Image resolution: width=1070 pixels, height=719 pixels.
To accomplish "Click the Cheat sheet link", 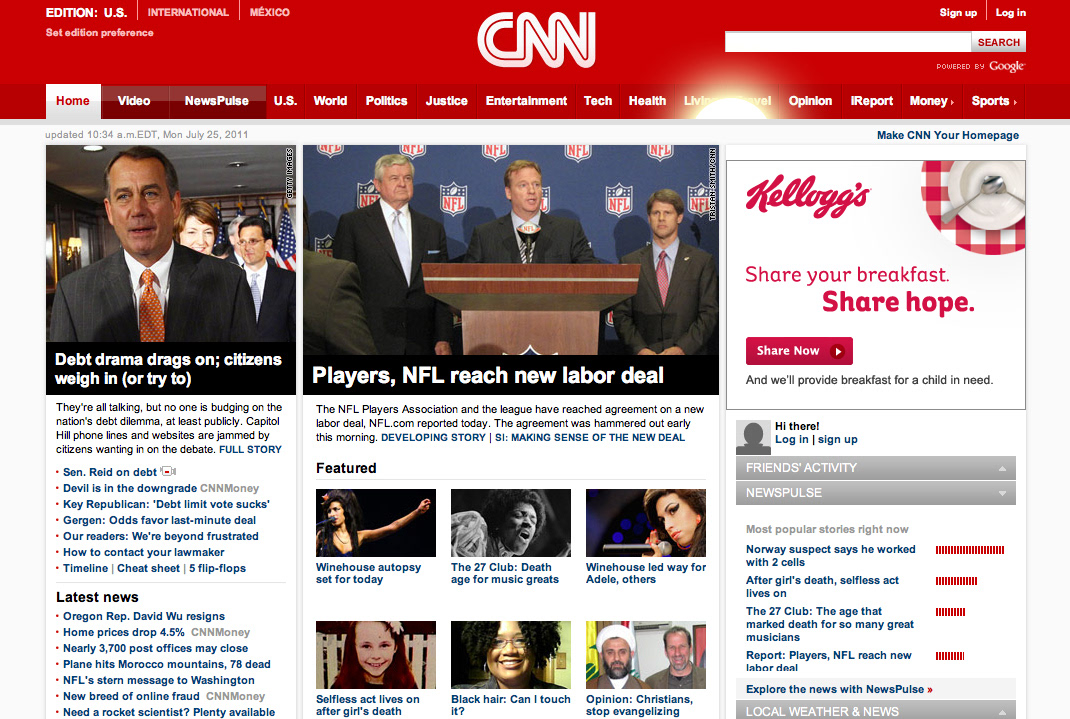I will pos(148,568).
